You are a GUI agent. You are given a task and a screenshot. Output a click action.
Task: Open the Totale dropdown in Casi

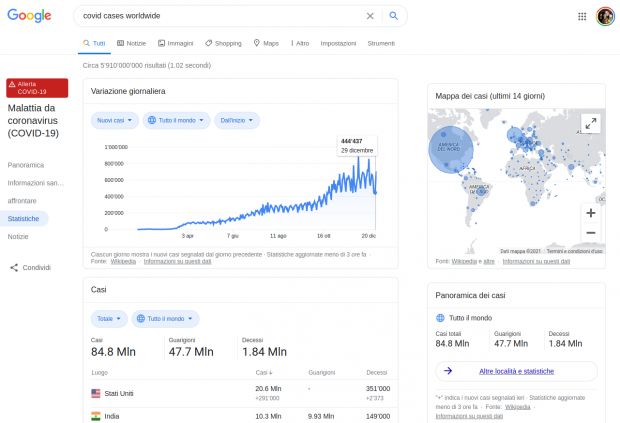point(109,319)
